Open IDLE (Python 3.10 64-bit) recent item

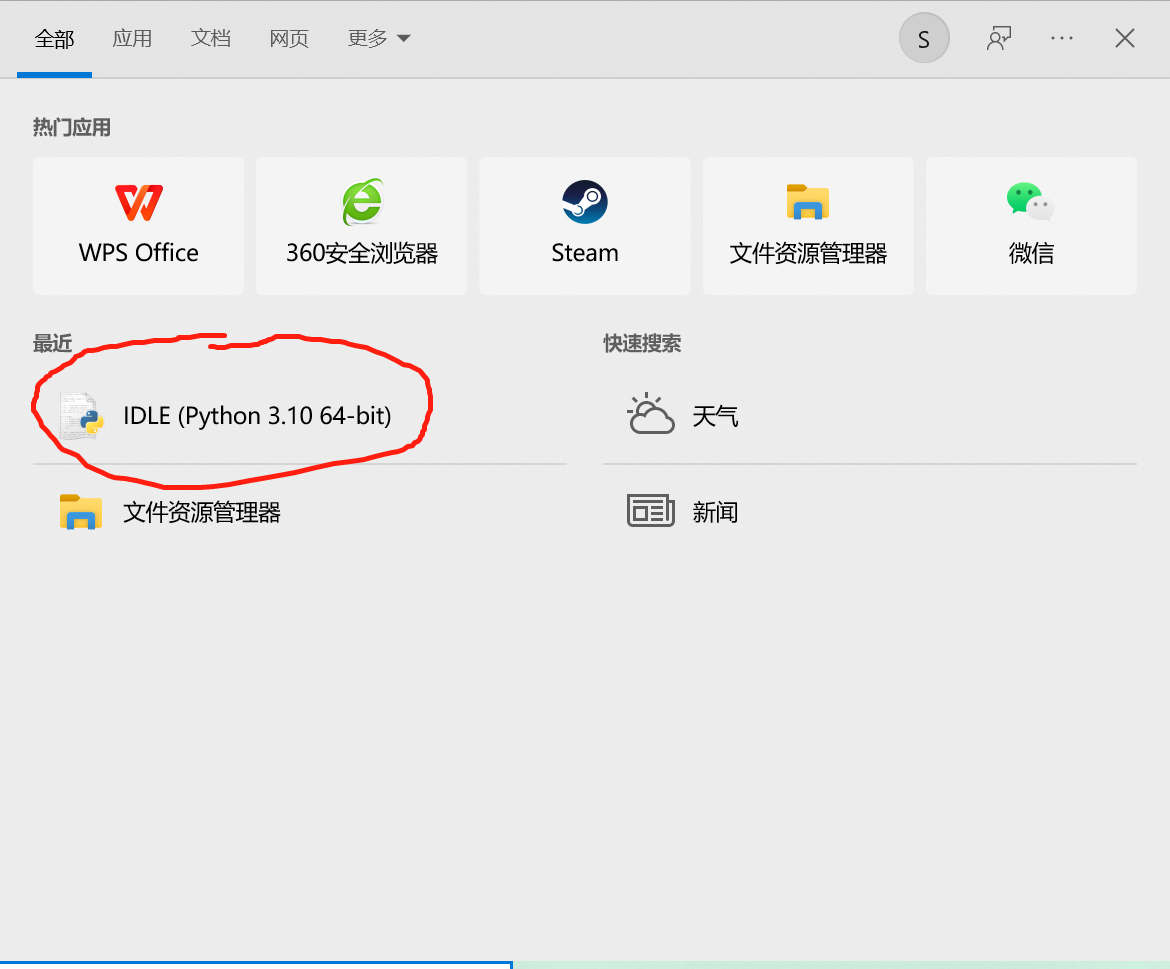[300, 415]
